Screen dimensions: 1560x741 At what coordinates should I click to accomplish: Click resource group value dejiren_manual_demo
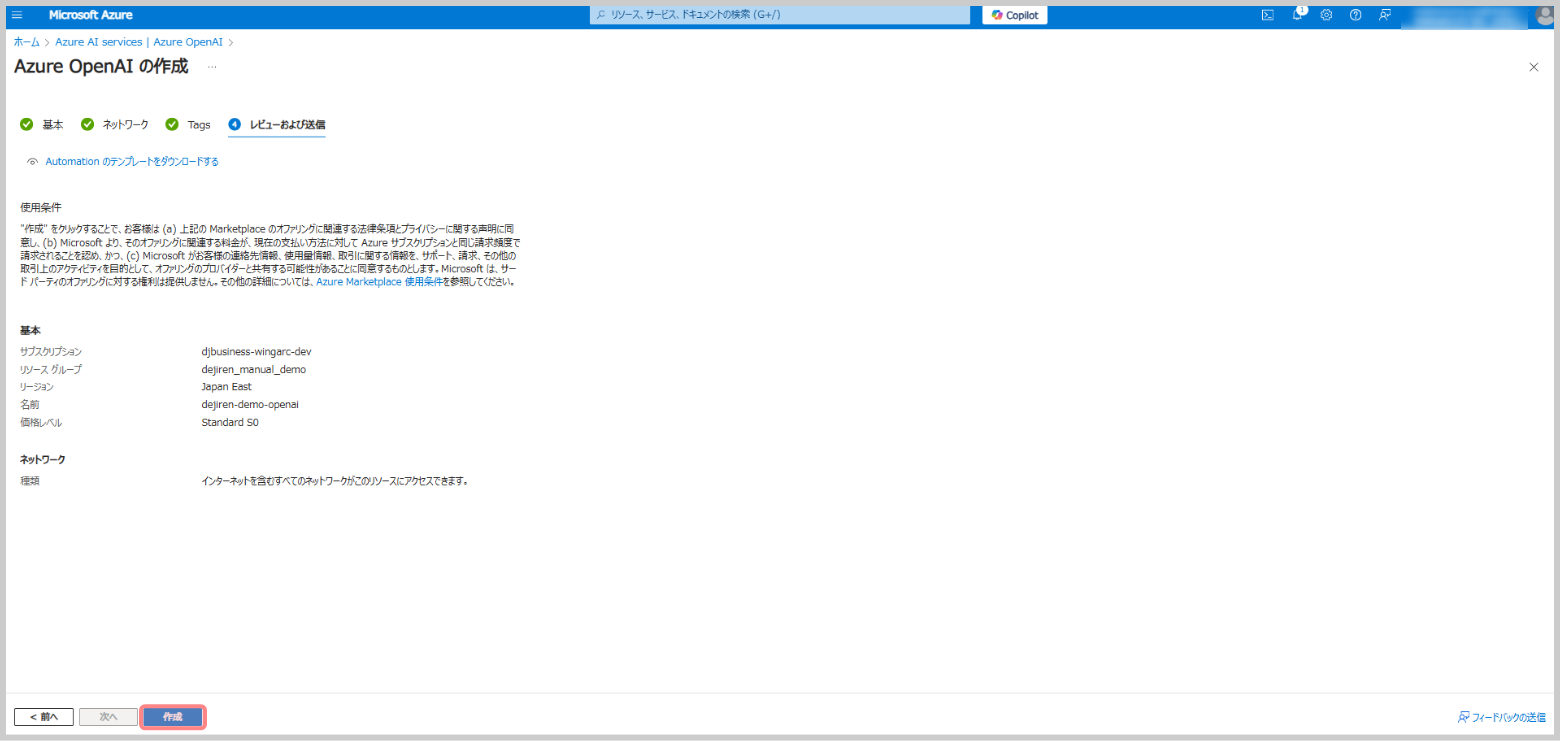(x=254, y=370)
